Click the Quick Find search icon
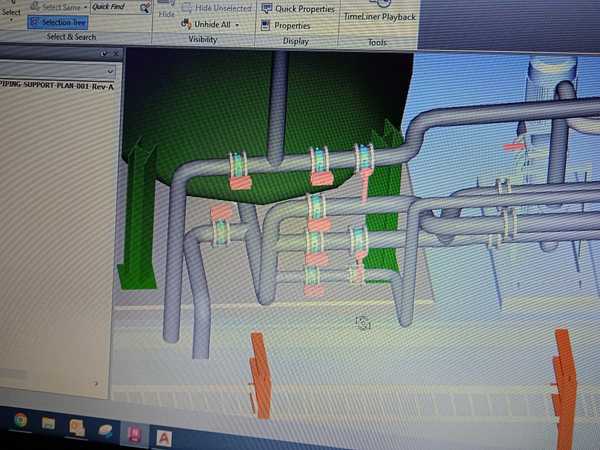The image size is (600, 450). click(145, 7)
